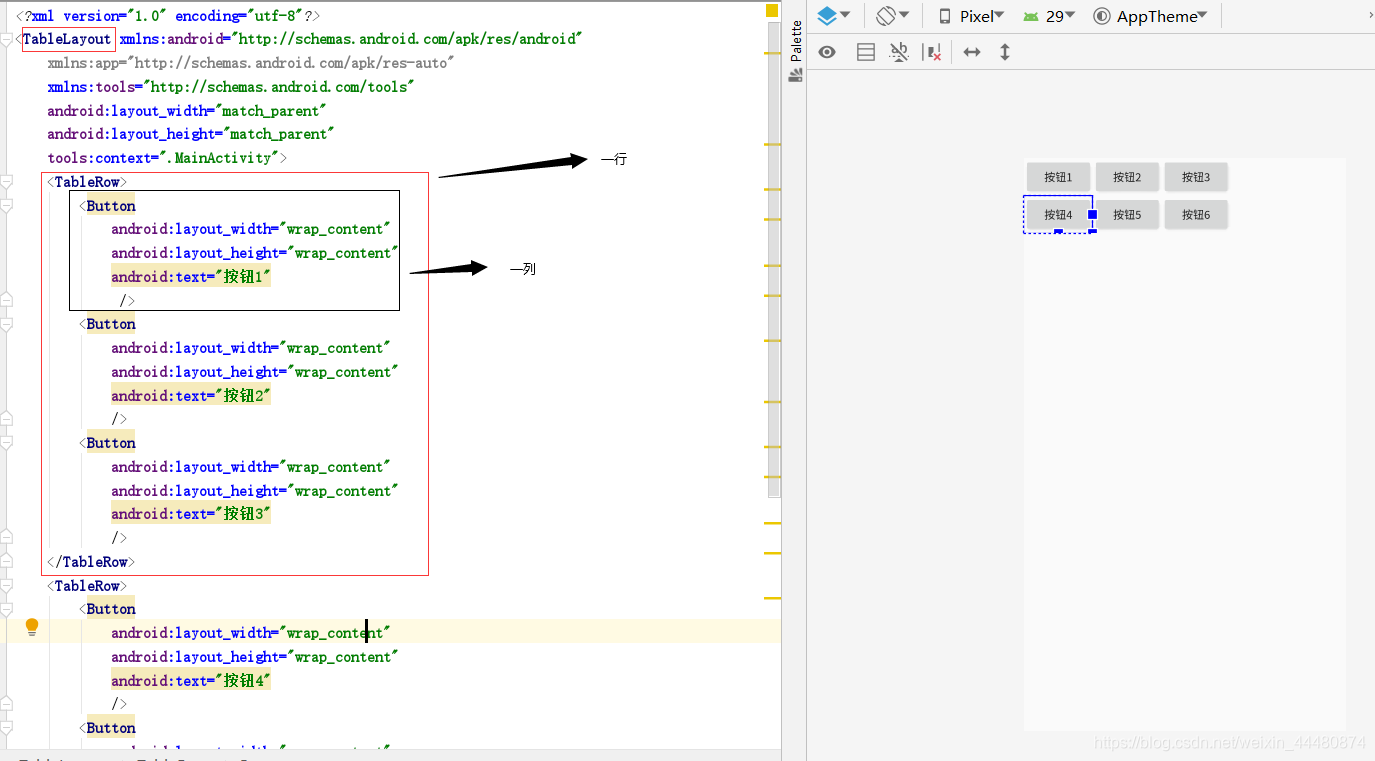Click the android:text="按钮2" attribute

(191, 396)
